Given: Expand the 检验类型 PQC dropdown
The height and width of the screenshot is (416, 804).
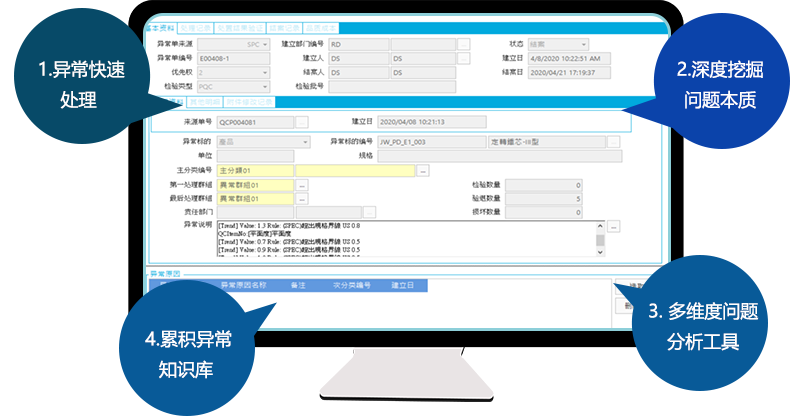Looking at the screenshot, I should coord(264,87).
